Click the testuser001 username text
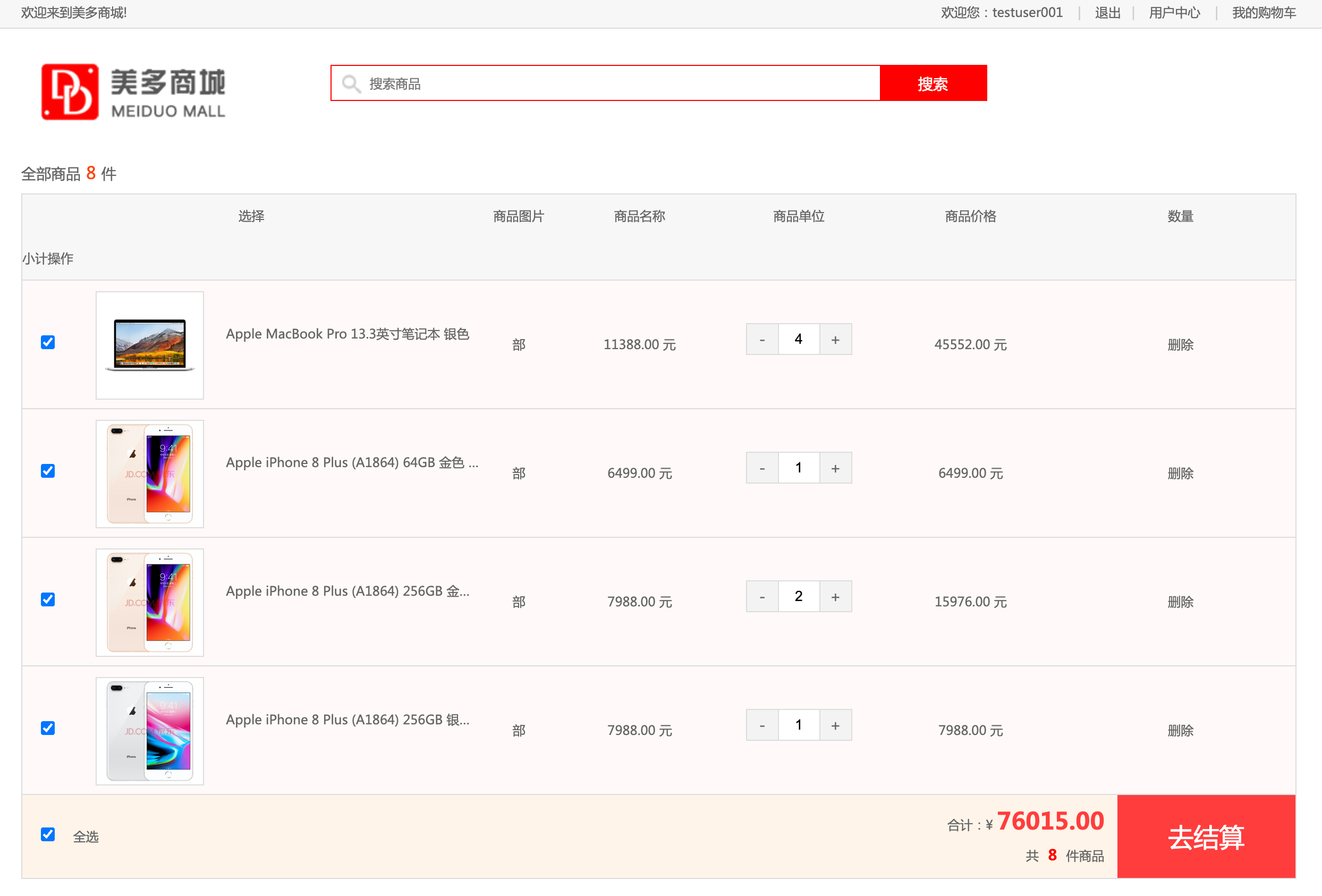 1027,13
